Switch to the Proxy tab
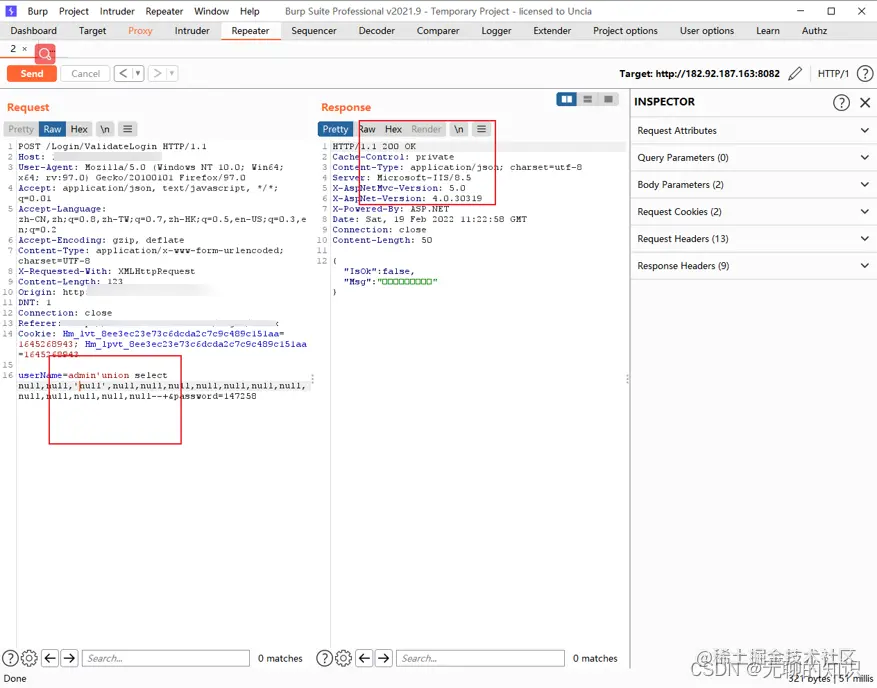877x688 pixels. point(140,31)
